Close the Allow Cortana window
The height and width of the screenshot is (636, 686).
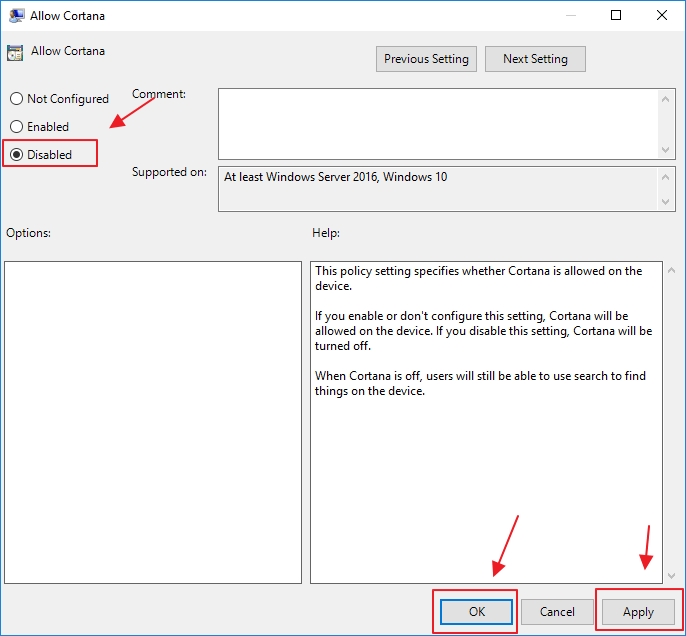662,15
